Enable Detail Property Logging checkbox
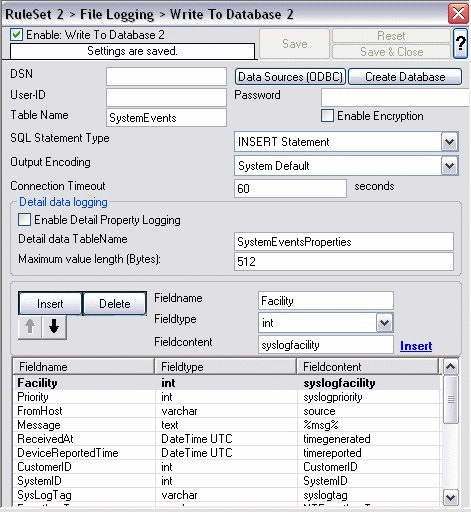471x512 pixels. tap(25, 220)
